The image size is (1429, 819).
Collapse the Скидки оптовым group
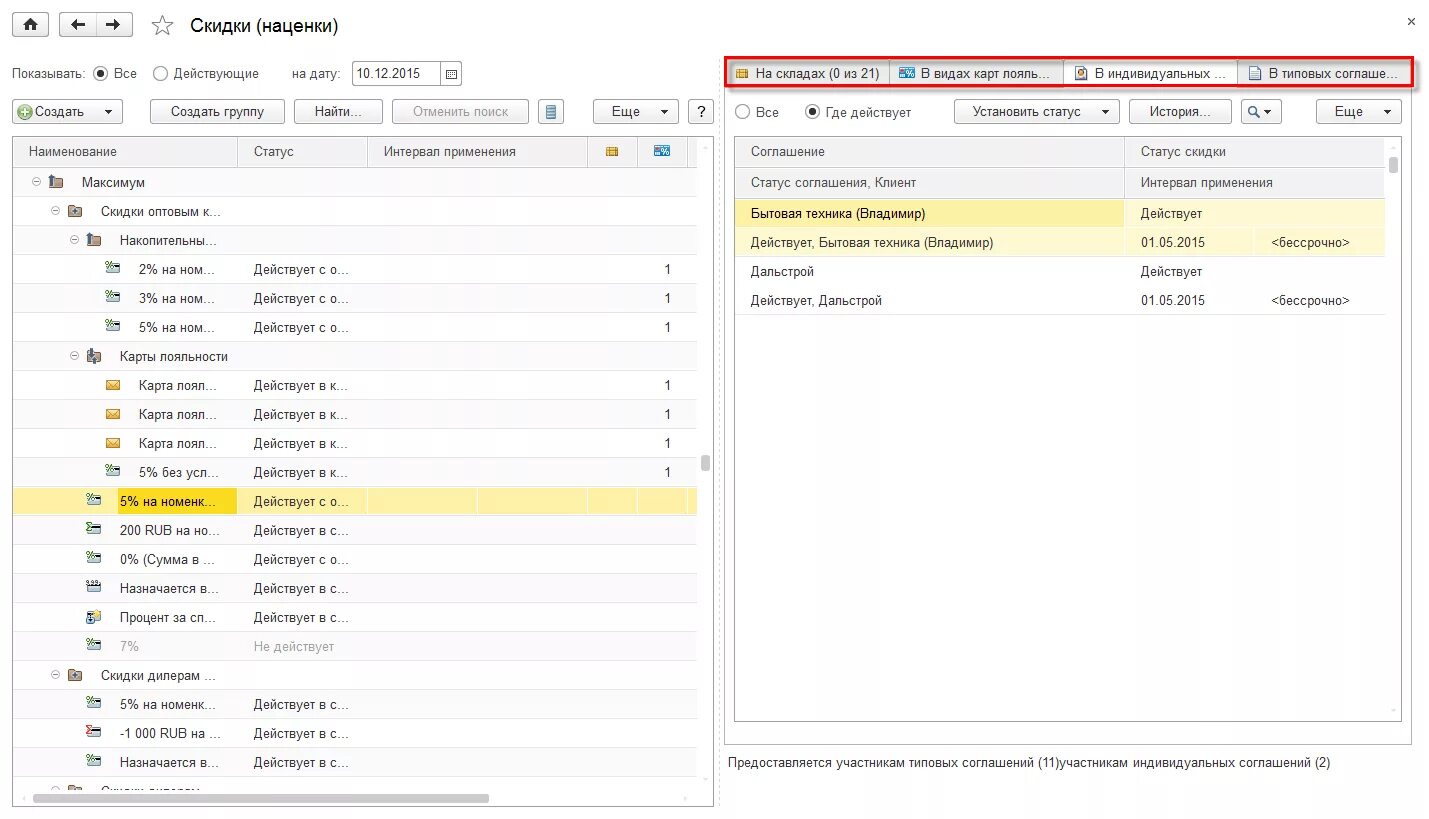[x=56, y=211]
